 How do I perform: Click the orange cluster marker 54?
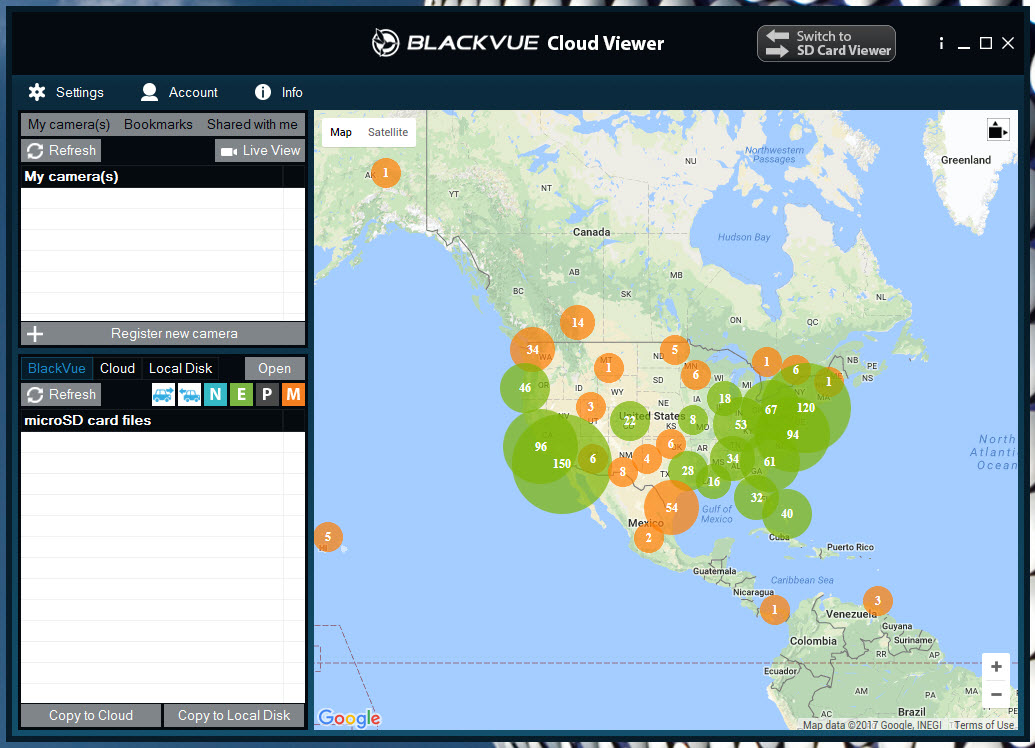point(671,507)
